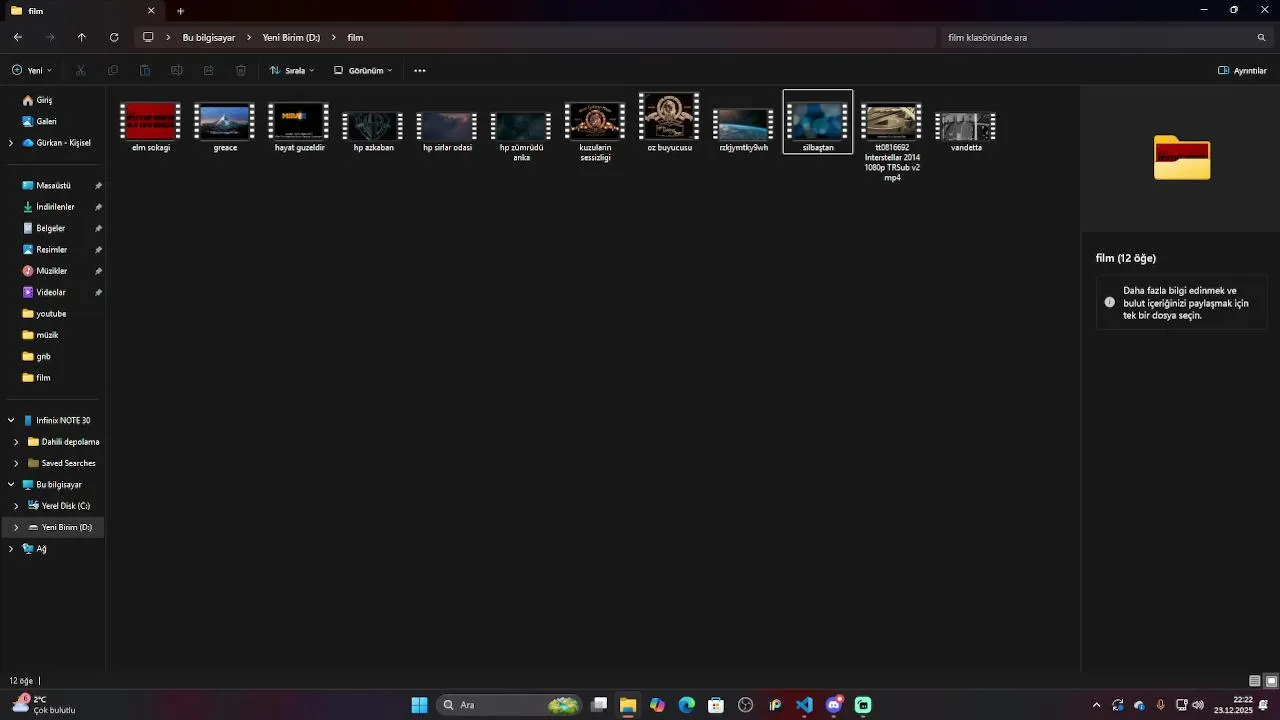Open Resimler quick access folder
The width and height of the screenshot is (1280, 720).
coord(52,250)
